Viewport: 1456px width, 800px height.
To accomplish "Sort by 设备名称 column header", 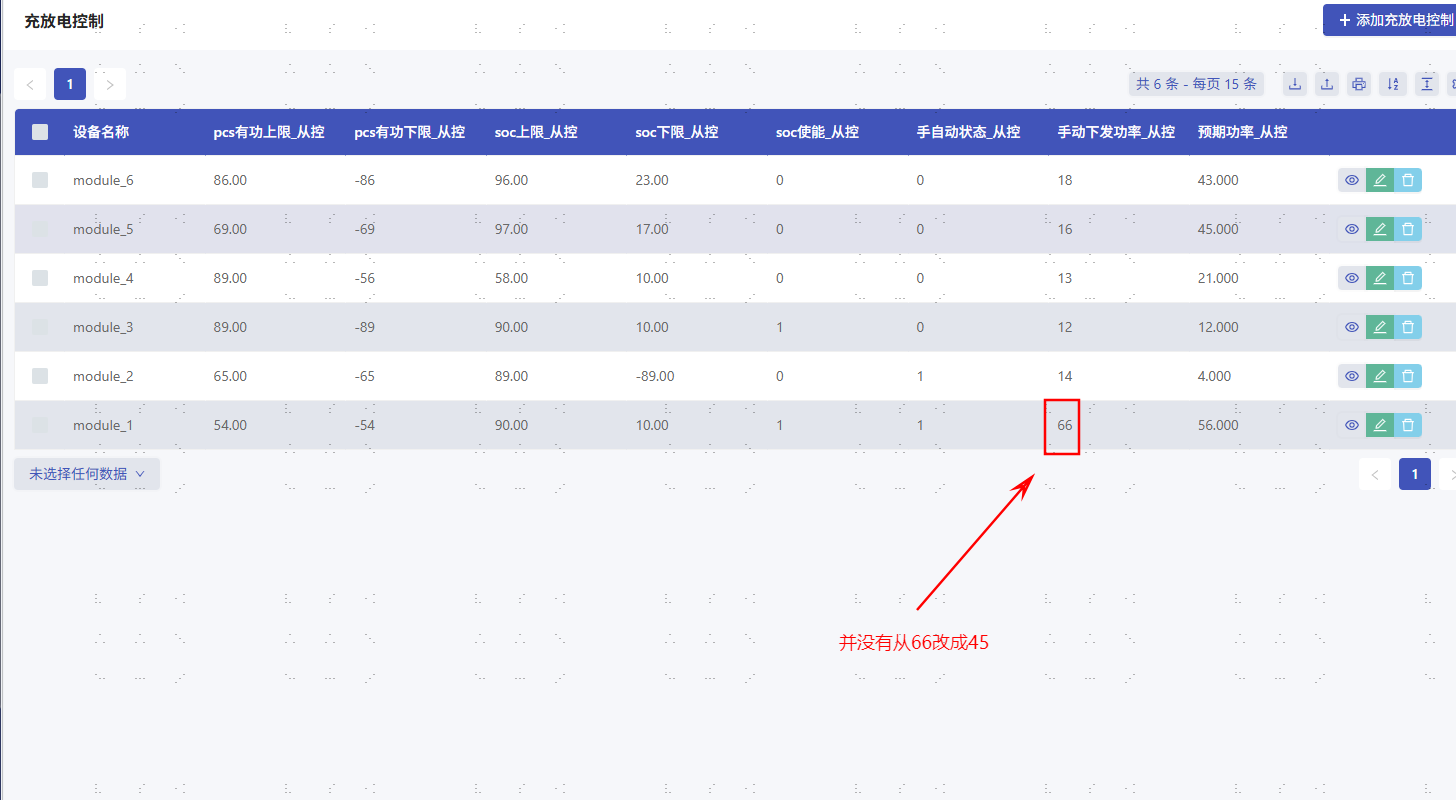I will click(x=101, y=131).
